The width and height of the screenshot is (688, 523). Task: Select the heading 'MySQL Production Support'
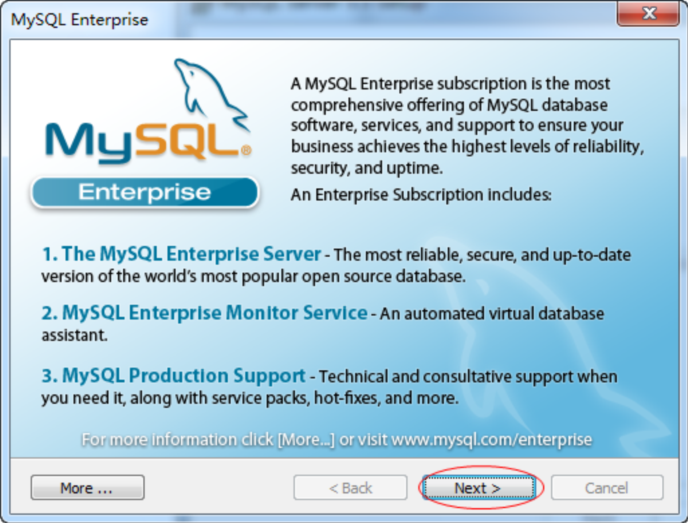[183, 376]
